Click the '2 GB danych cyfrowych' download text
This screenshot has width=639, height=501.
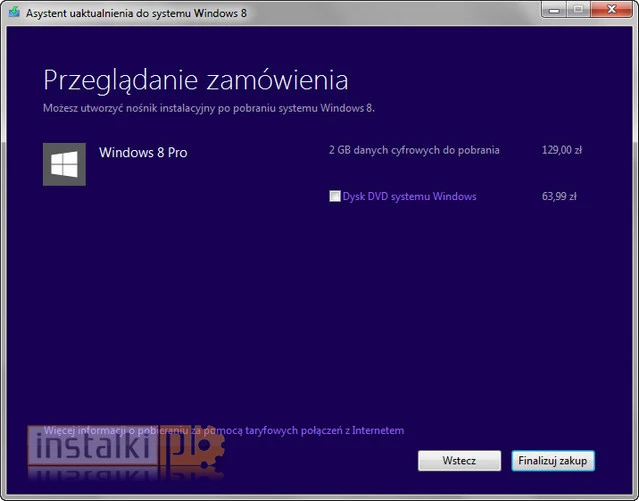tap(414, 150)
